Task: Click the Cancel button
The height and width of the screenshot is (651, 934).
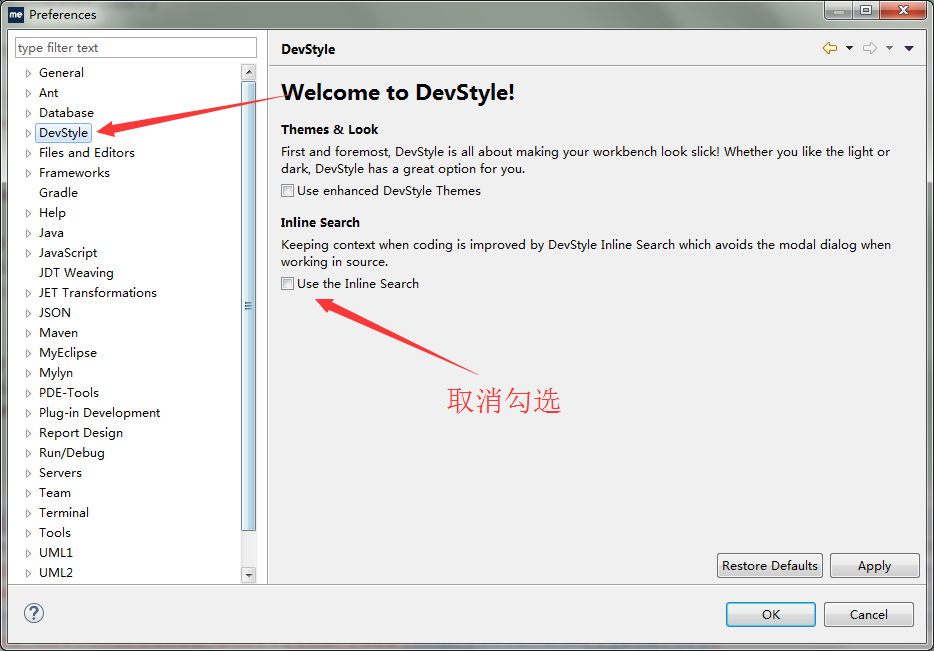Action: tap(868, 614)
